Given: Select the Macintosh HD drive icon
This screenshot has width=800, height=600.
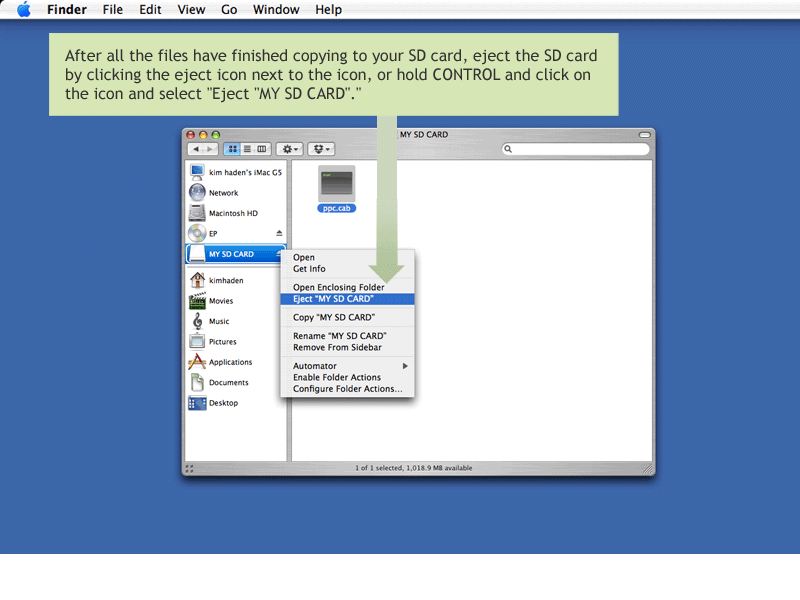Looking at the screenshot, I should tap(197, 213).
